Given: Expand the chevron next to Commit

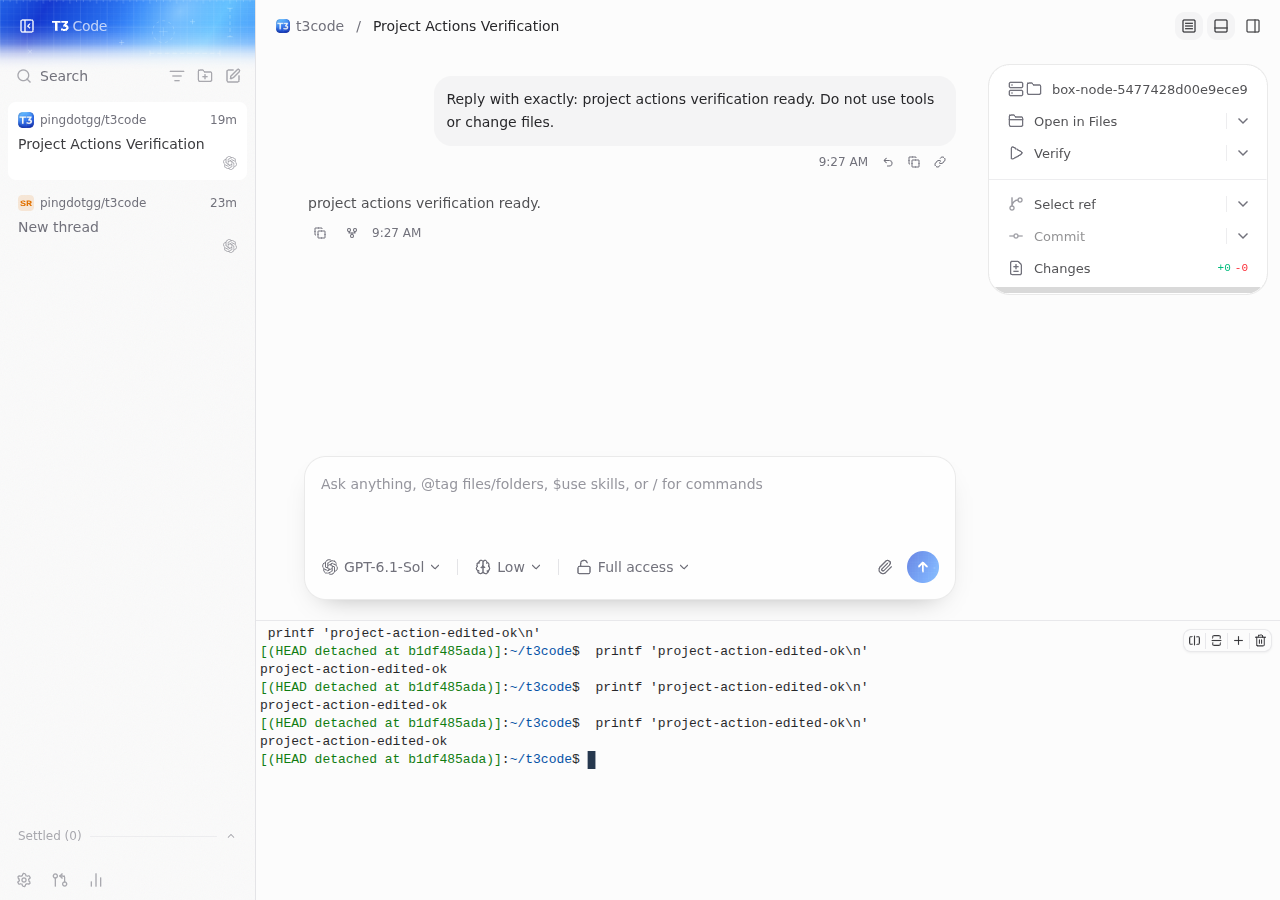Looking at the screenshot, I should pos(1243,236).
